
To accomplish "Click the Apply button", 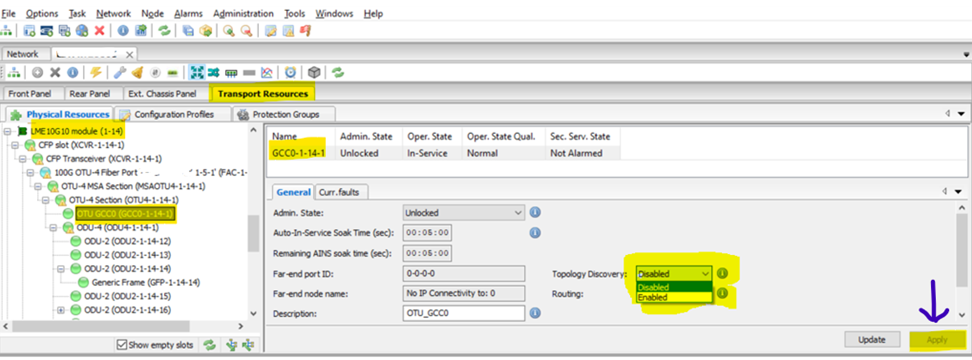I will pos(937,340).
